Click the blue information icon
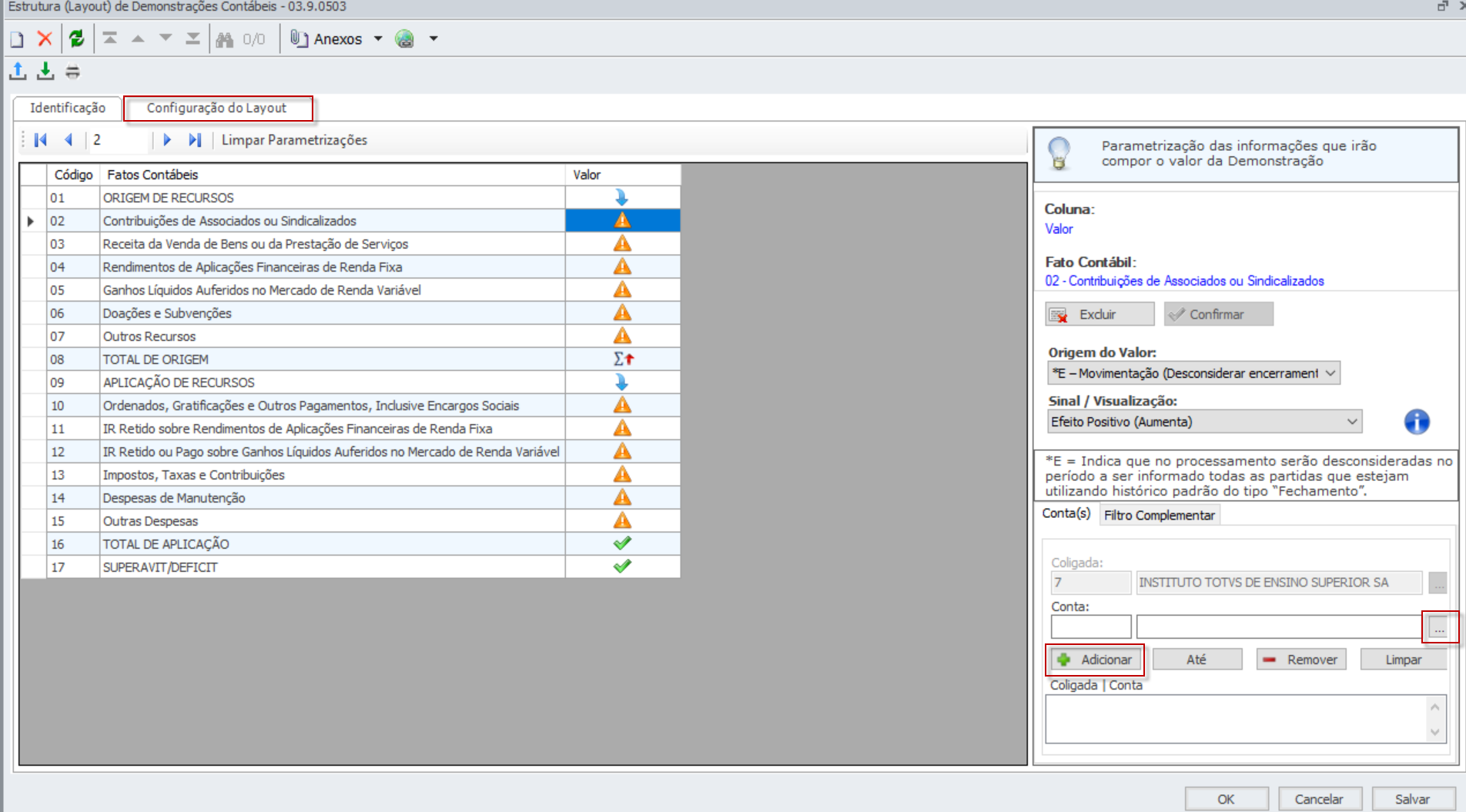Screen dimensions: 1466x812 click(x=1417, y=422)
